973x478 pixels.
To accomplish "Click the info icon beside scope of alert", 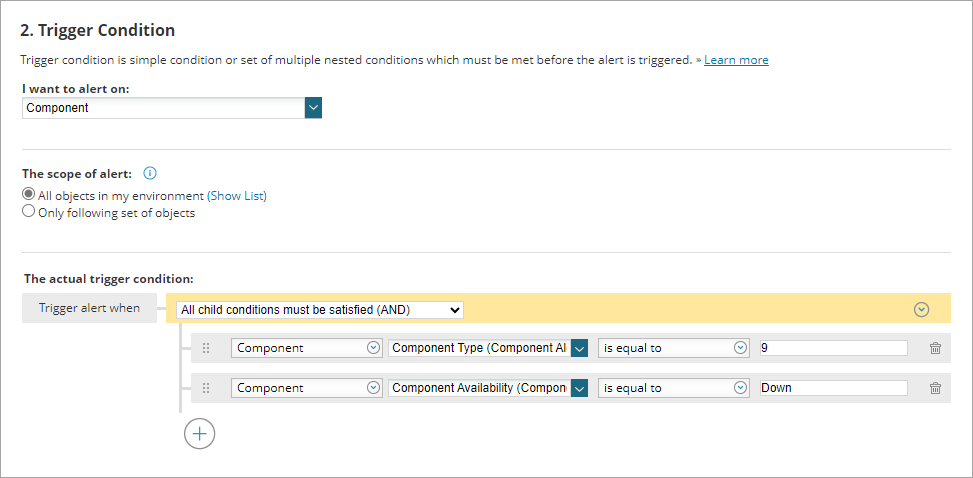I will click(150, 173).
